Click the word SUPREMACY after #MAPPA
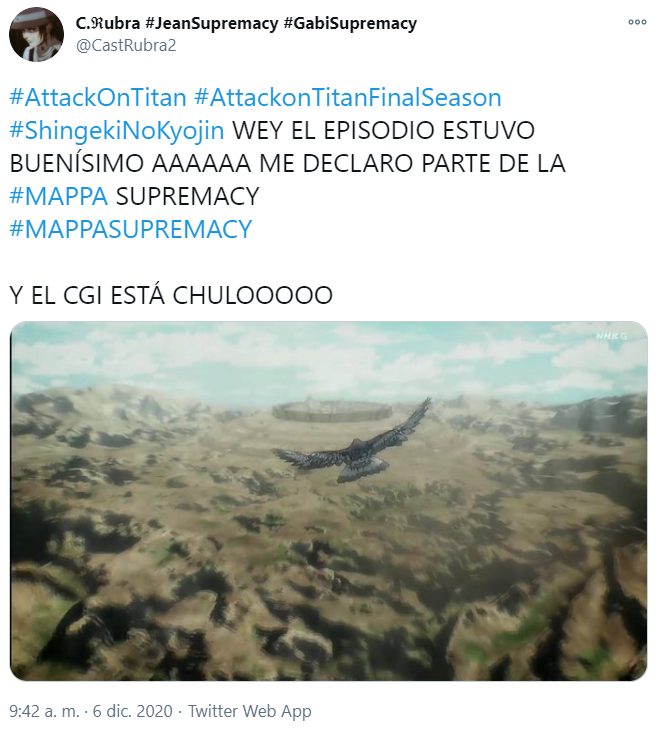Image resolution: width=664 pixels, height=731 pixels. tap(187, 196)
